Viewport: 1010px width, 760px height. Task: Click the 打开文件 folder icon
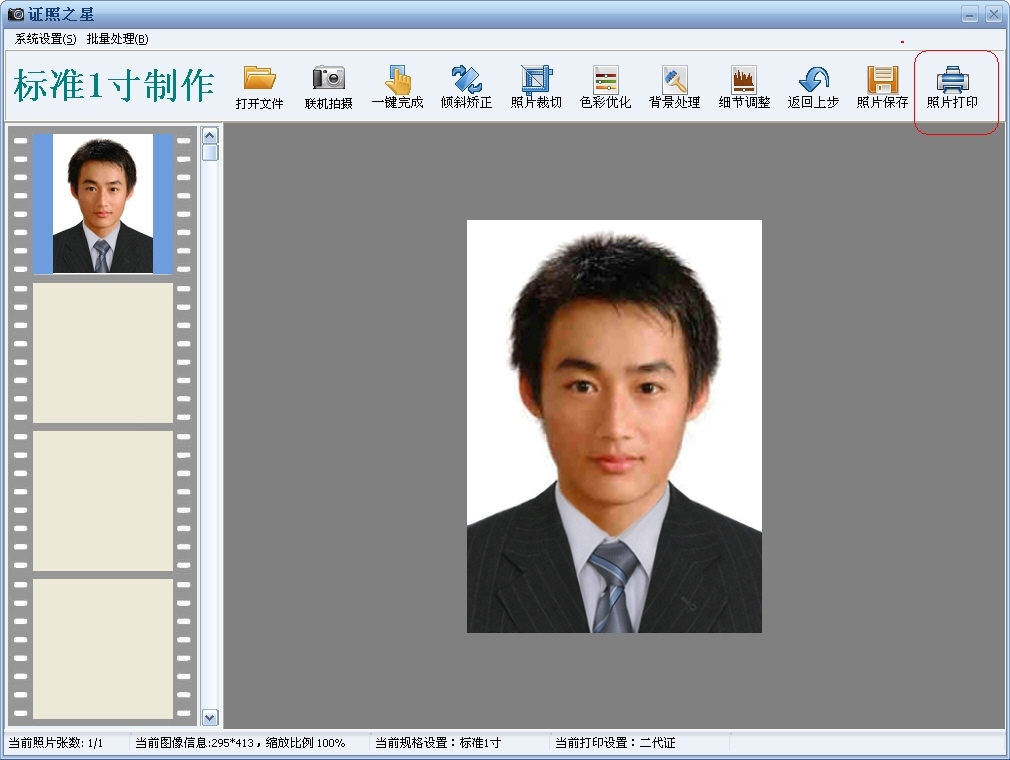pyautogui.click(x=260, y=78)
